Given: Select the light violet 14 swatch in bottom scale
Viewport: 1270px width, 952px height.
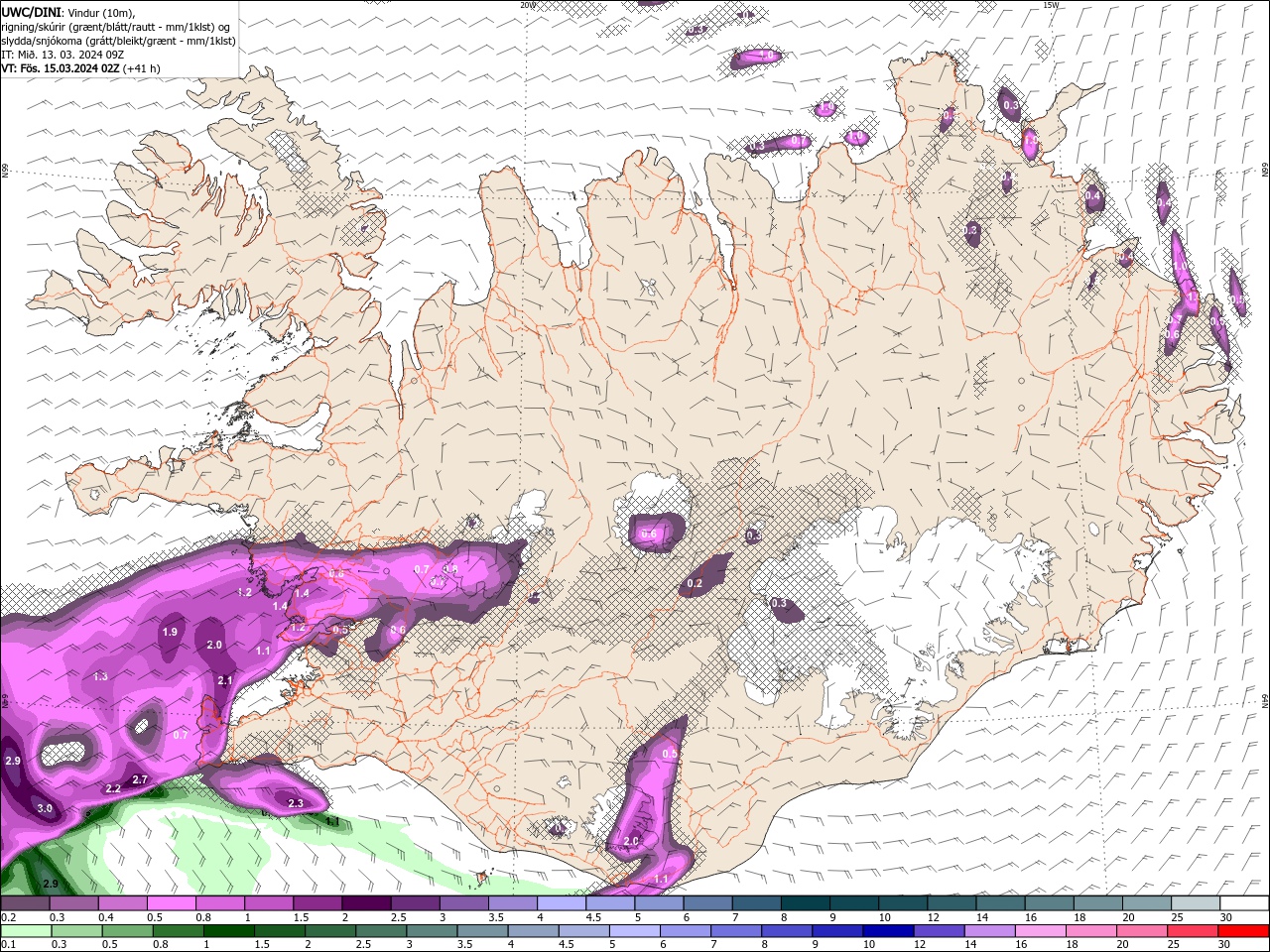Looking at the screenshot, I should (991, 931).
